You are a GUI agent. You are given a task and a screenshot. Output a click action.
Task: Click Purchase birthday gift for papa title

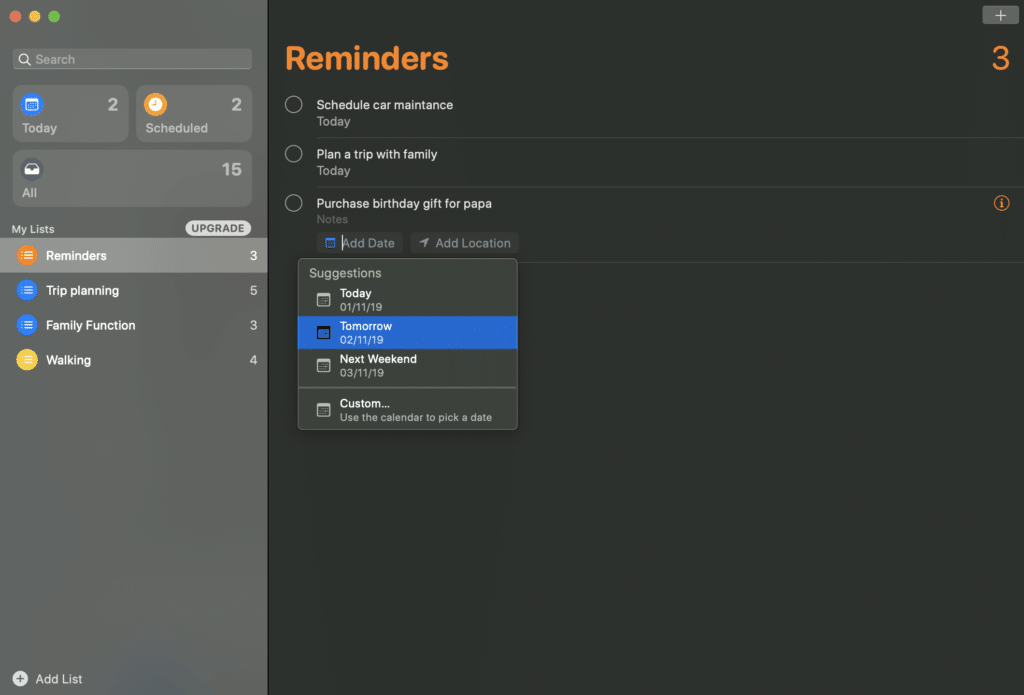coord(404,203)
